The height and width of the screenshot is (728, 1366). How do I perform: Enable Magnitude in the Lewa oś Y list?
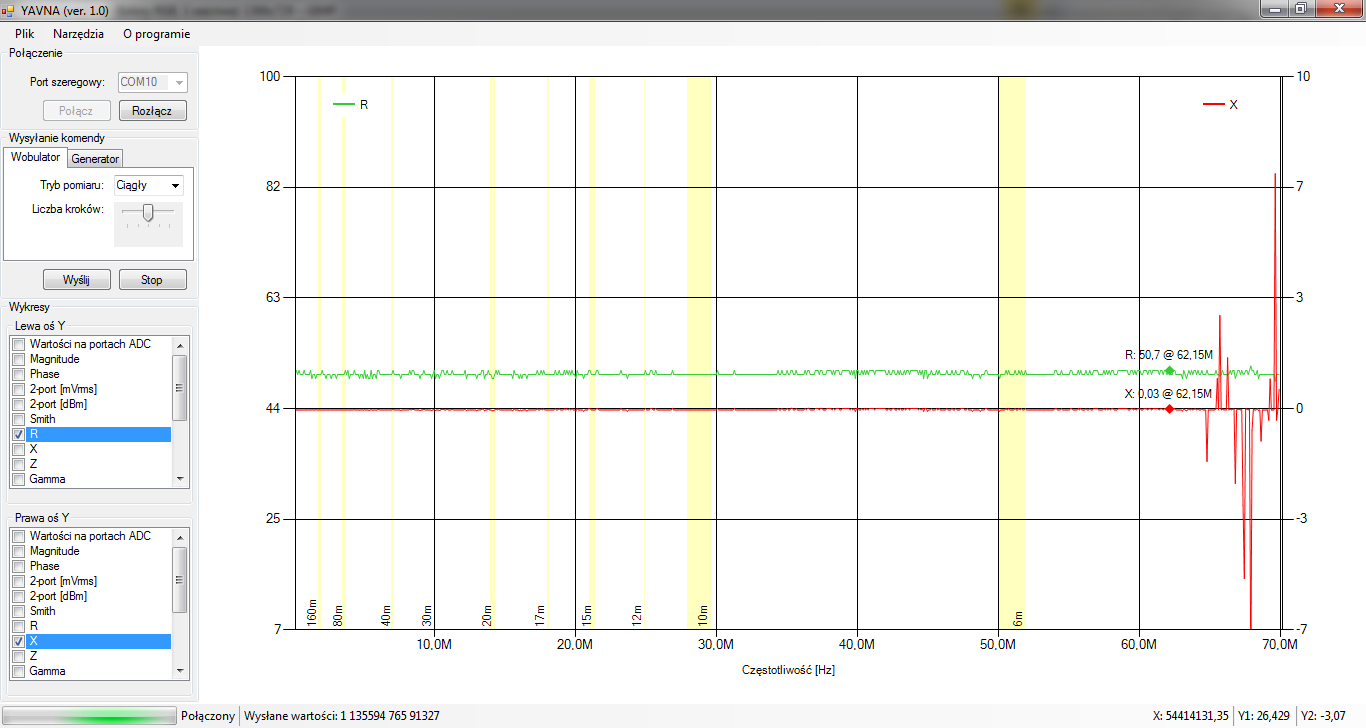(x=18, y=359)
